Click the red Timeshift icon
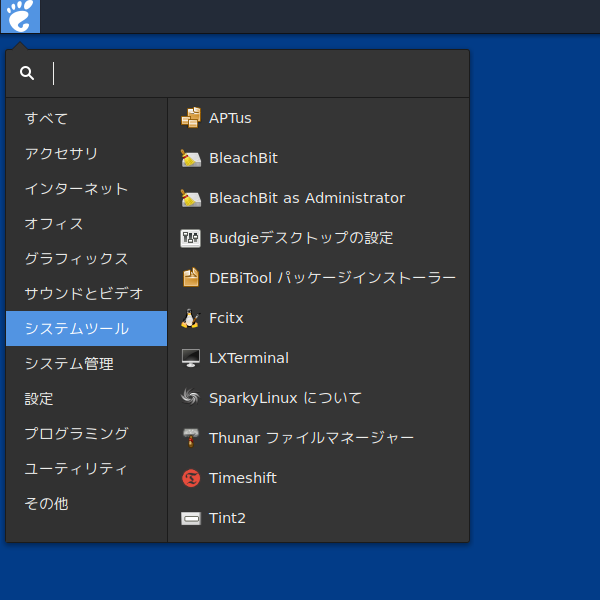The image size is (600, 600). click(x=191, y=478)
